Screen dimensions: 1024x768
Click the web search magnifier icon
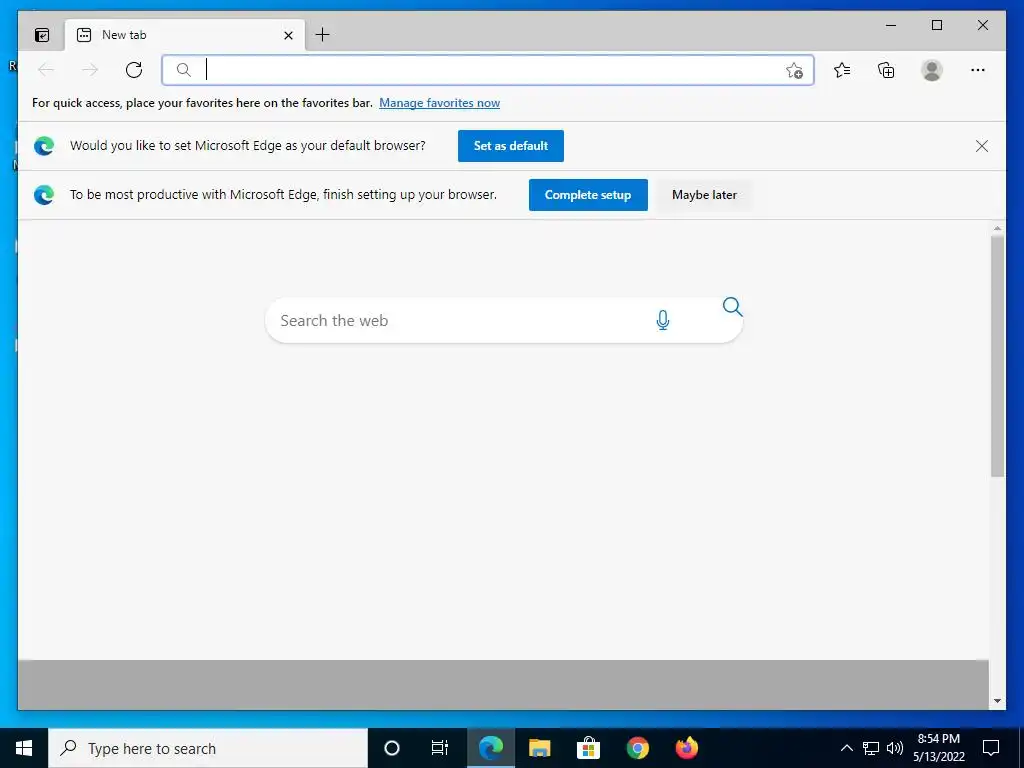(x=732, y=307)
